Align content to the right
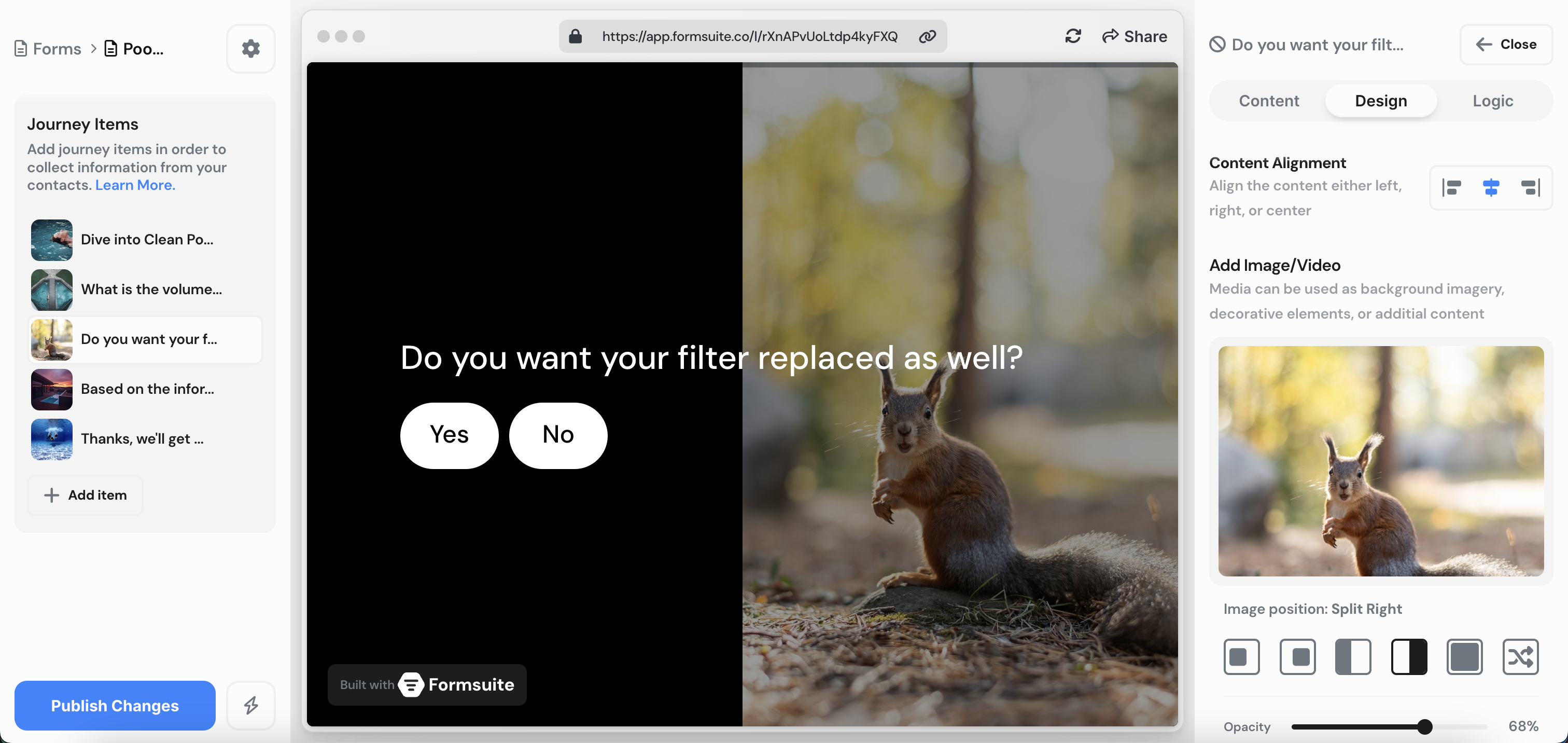The width and height of the screenshot is (1568, 743). pyautogui.click(x=1530, y=188)
